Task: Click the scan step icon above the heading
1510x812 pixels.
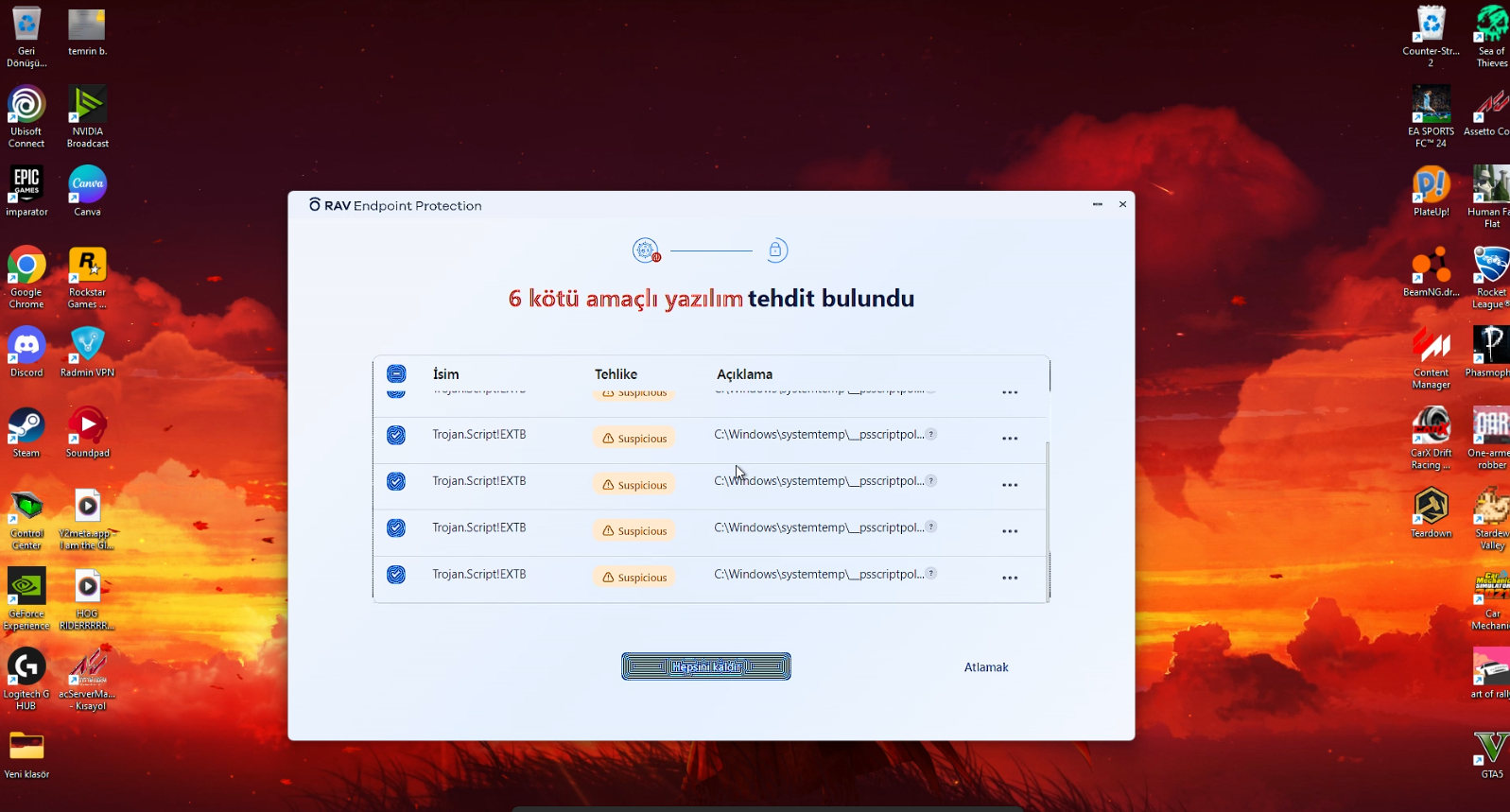Action: (x=647, y=251)
